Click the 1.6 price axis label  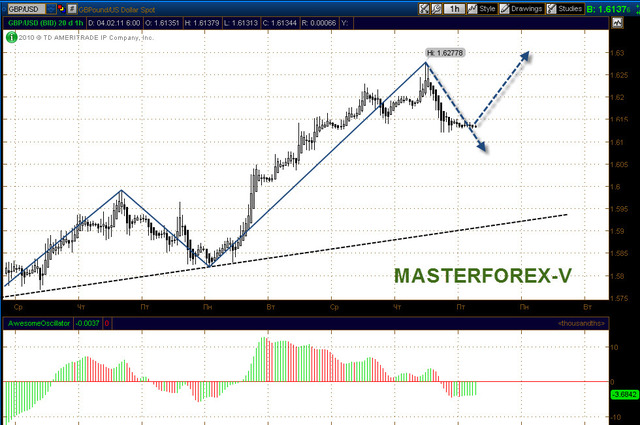[x=615, y=187]
